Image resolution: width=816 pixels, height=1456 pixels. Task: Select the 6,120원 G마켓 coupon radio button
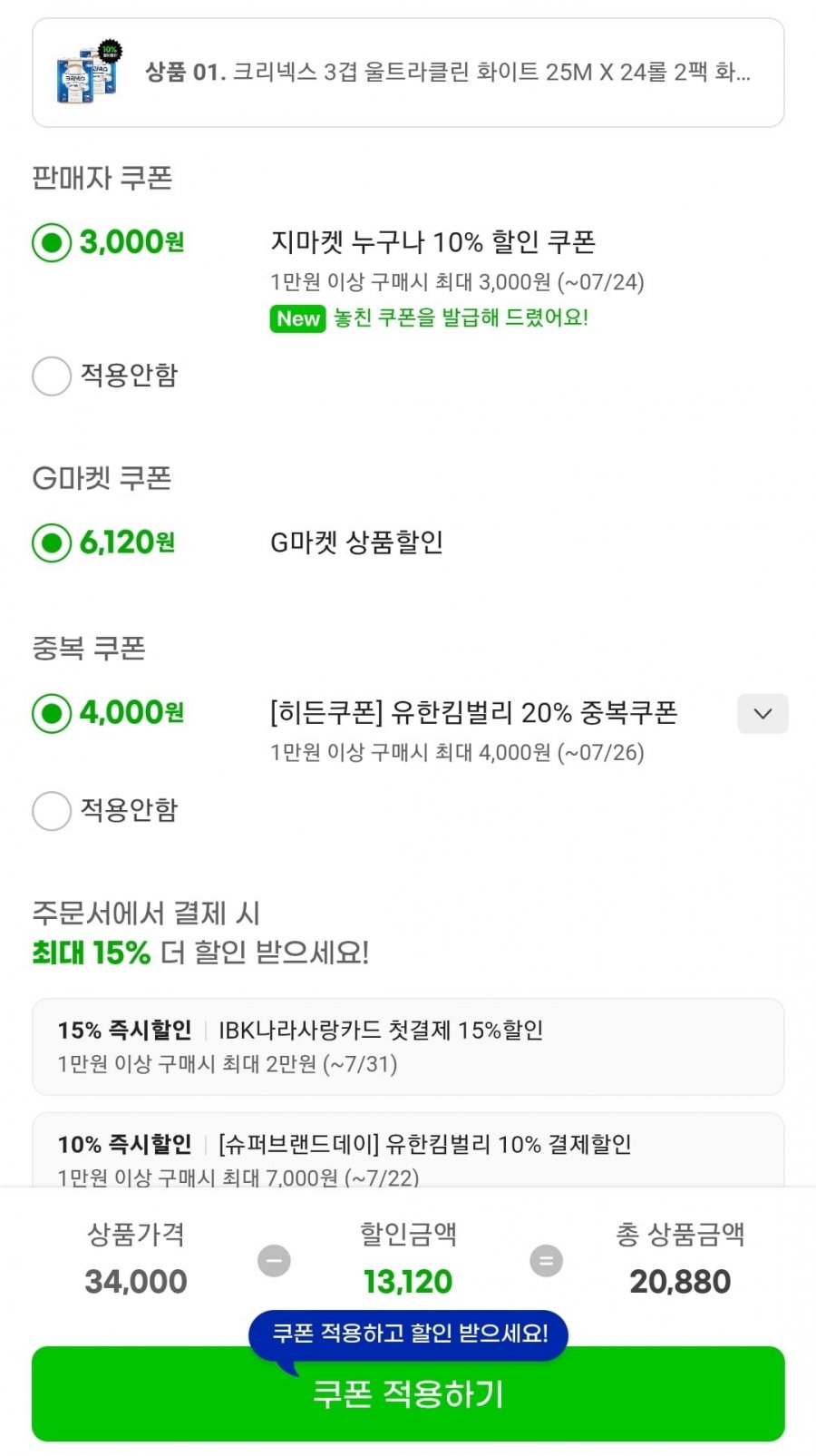click(52, 542)
